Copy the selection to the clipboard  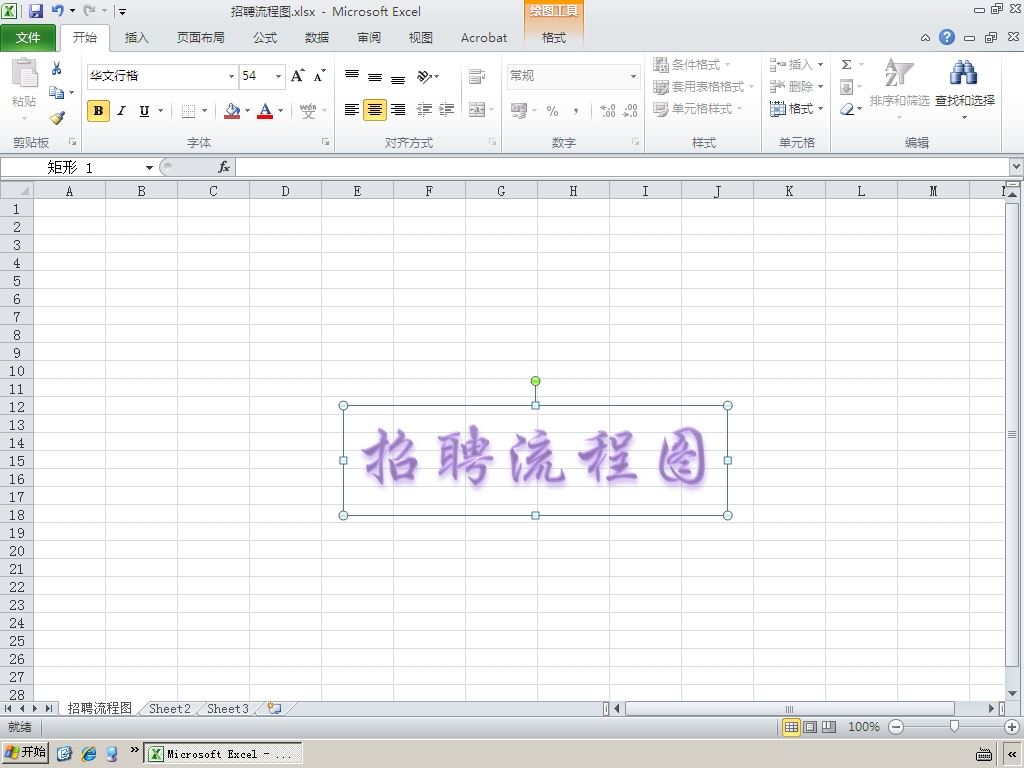coord(57,93)
